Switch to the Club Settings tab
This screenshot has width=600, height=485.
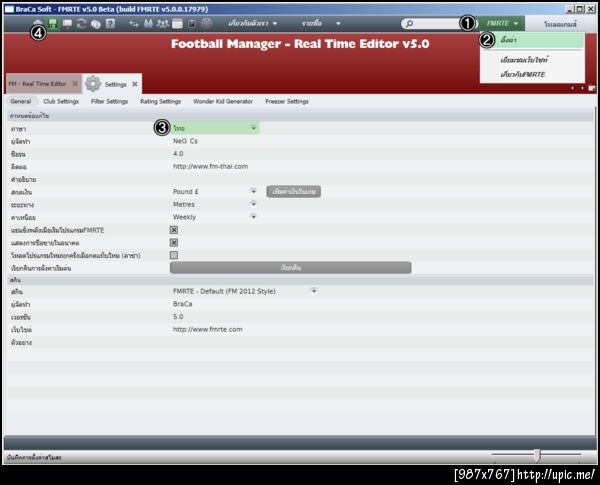tap(61, 101)
